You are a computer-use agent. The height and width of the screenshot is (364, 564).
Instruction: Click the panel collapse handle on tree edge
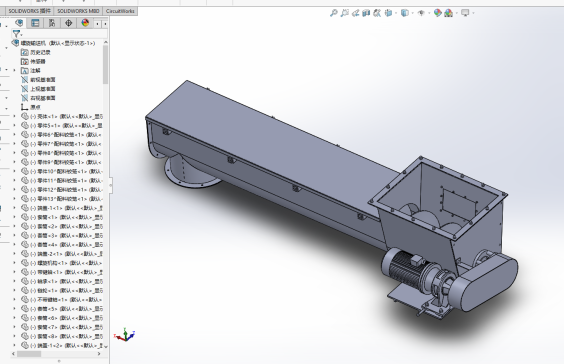[110, 186]
